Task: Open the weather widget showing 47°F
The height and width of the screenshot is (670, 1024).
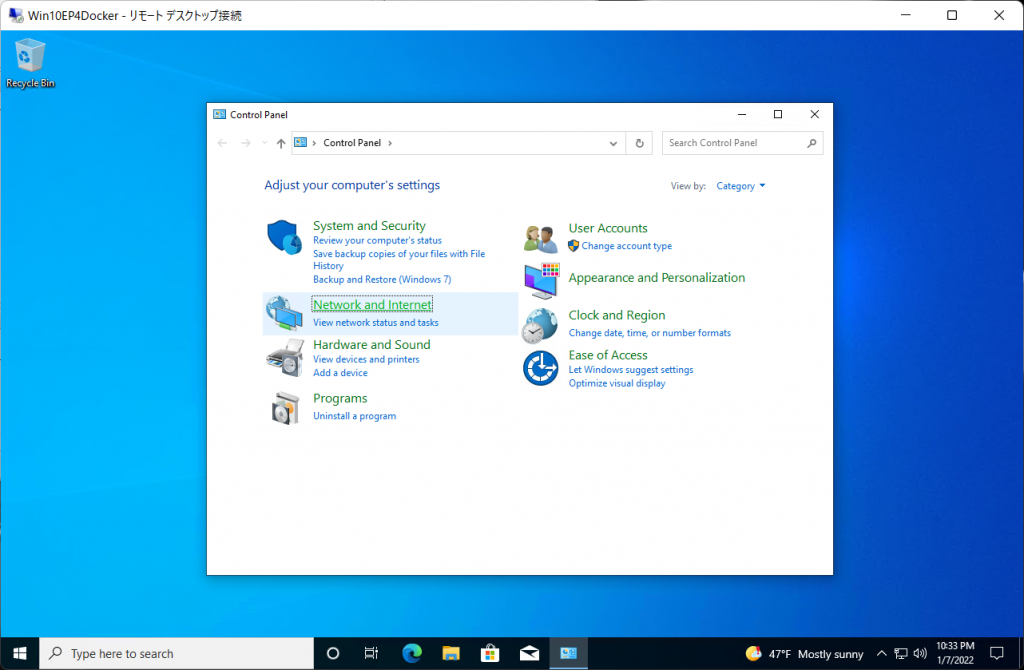Action: [x=804, y=653]
